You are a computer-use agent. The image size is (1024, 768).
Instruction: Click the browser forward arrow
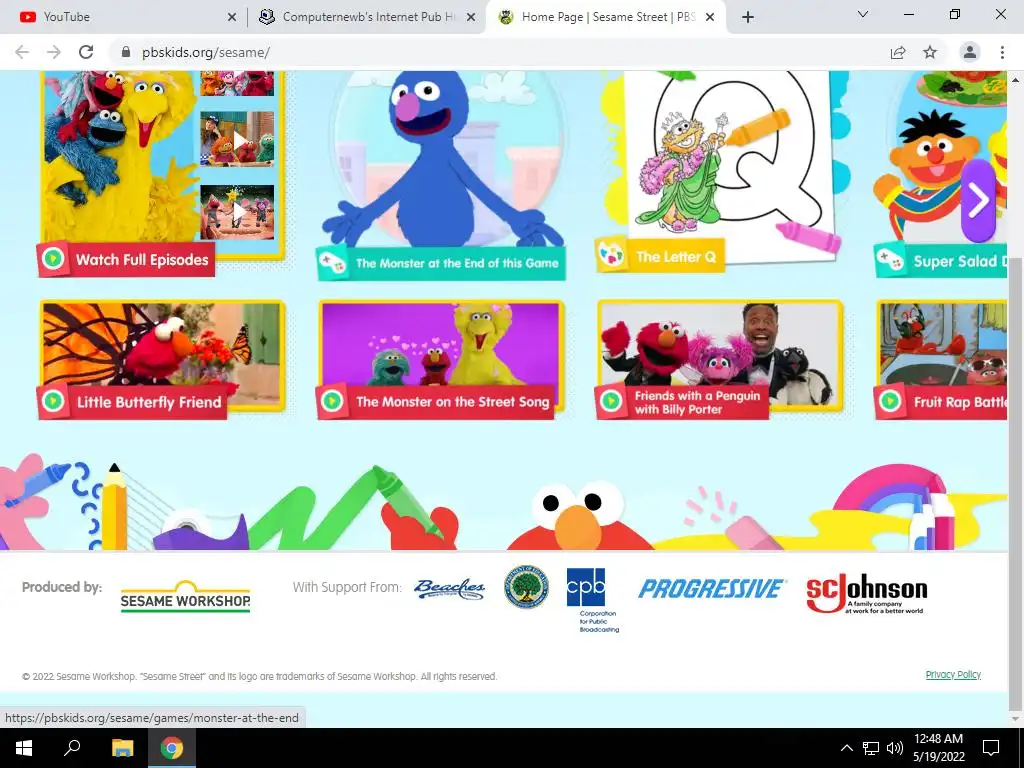coord(54,52)
